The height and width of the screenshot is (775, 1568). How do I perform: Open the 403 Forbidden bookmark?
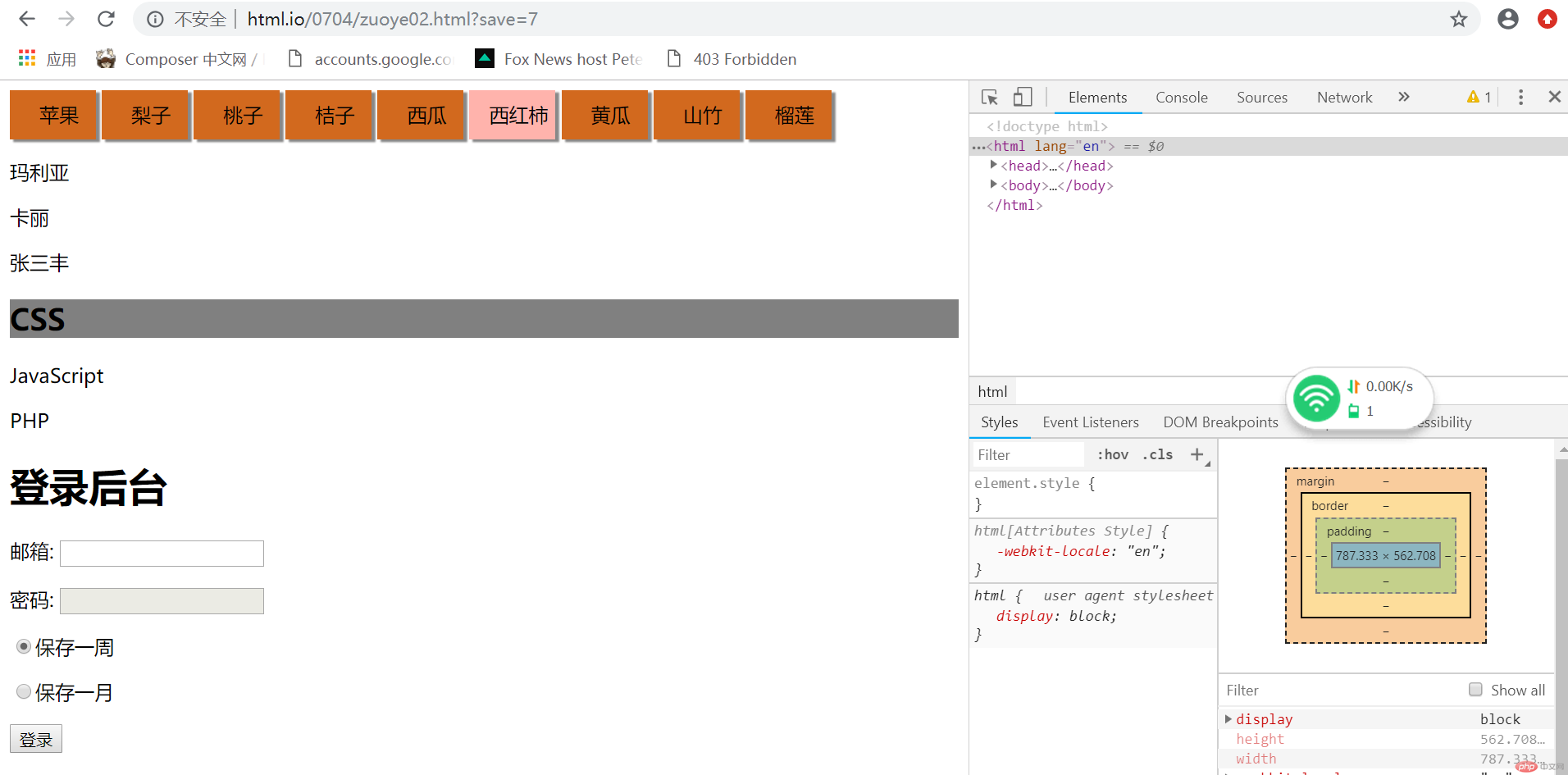[x=732, y=59]
